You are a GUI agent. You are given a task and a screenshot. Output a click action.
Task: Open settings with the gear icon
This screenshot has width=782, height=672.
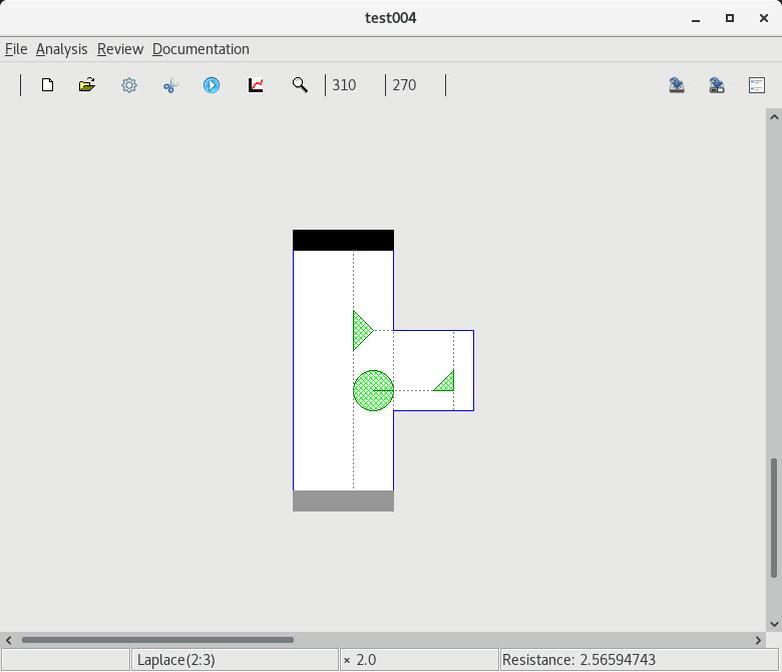coord(129,85)
